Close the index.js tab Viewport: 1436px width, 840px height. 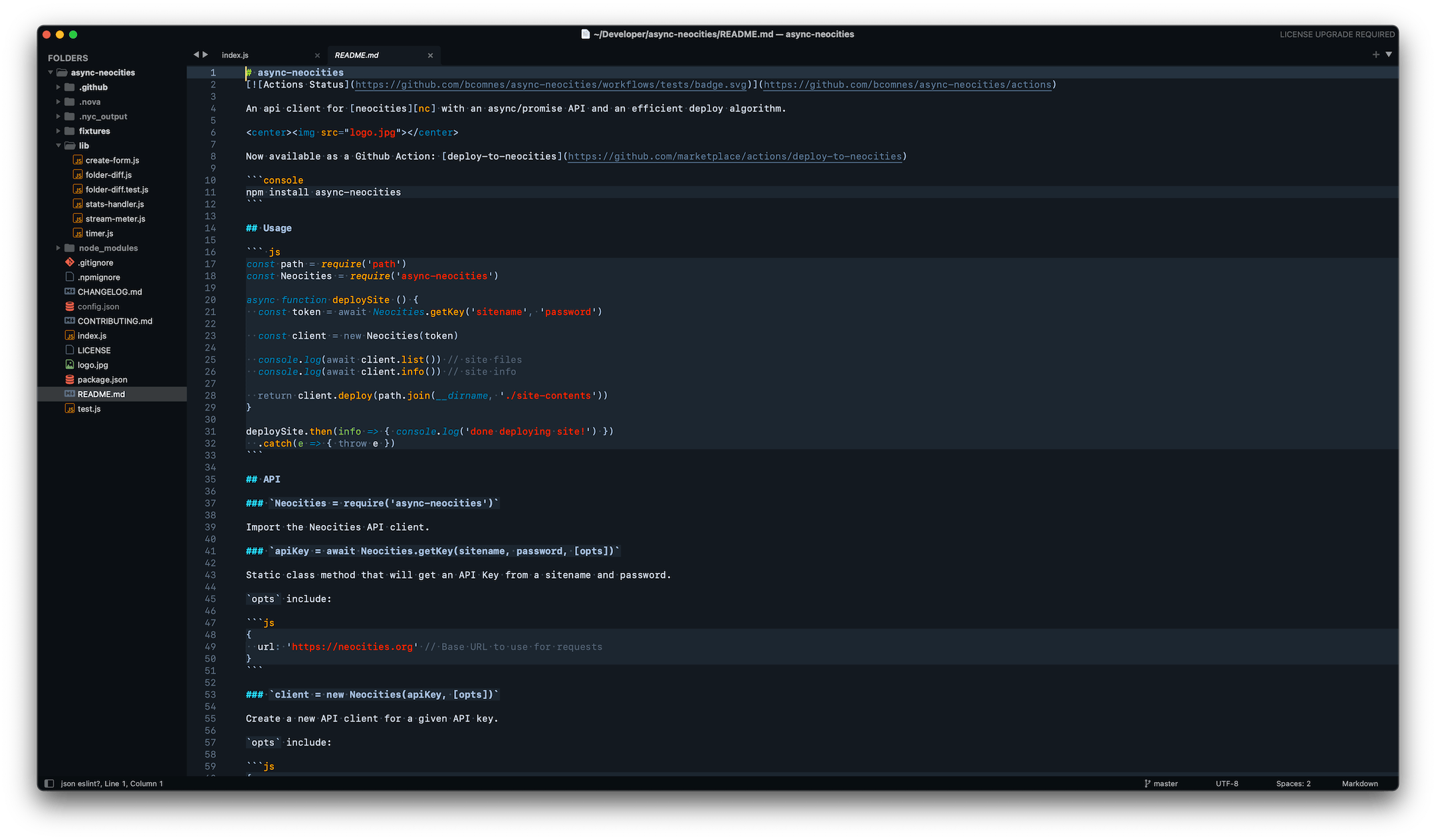click(317, 55)
